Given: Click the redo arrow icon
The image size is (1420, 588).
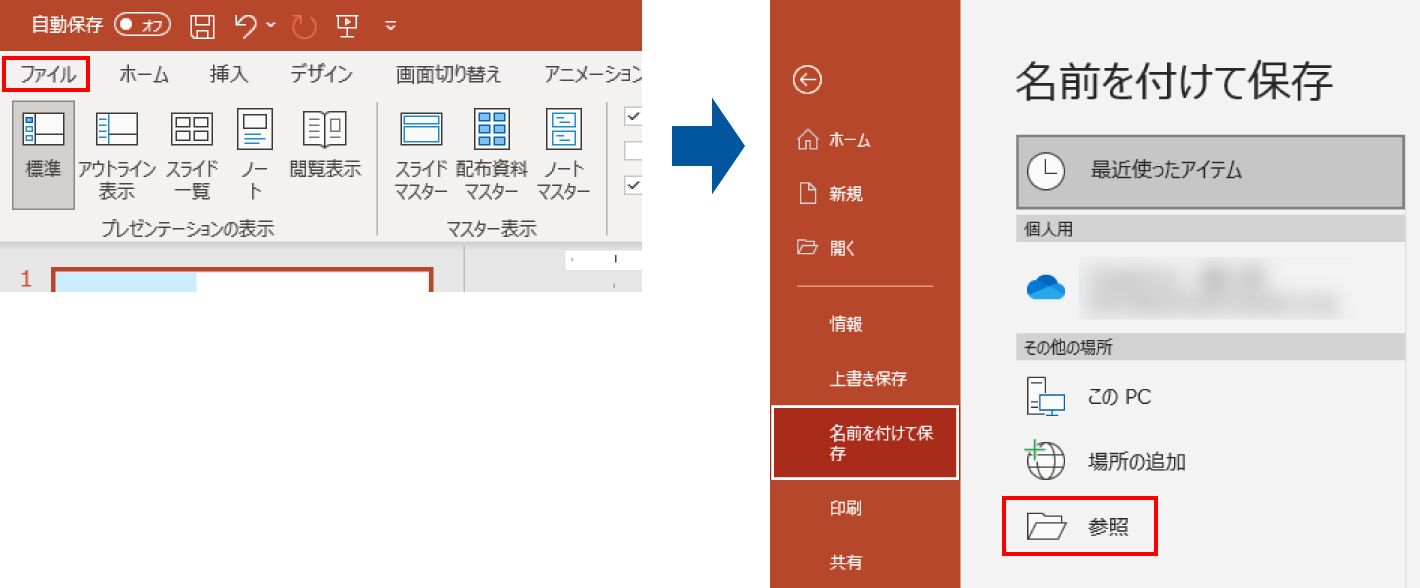Looking at the screenshot, I should click(302, 25).
